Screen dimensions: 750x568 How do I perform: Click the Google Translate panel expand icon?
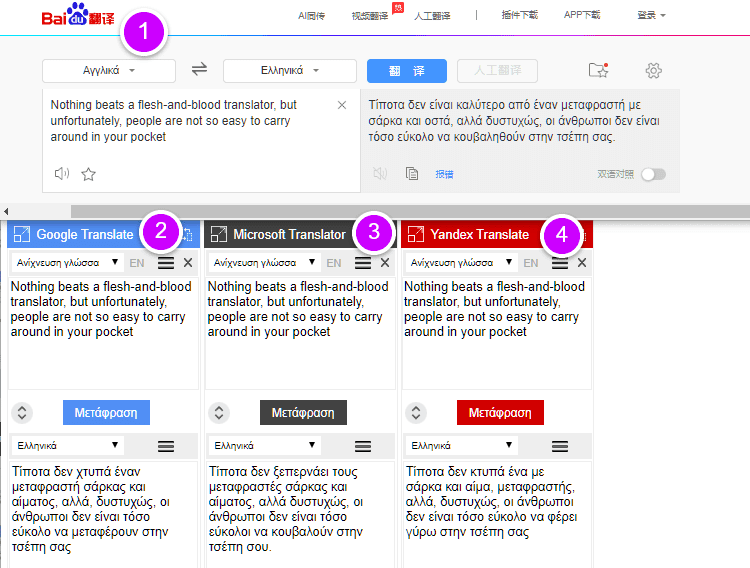(22, 234)
